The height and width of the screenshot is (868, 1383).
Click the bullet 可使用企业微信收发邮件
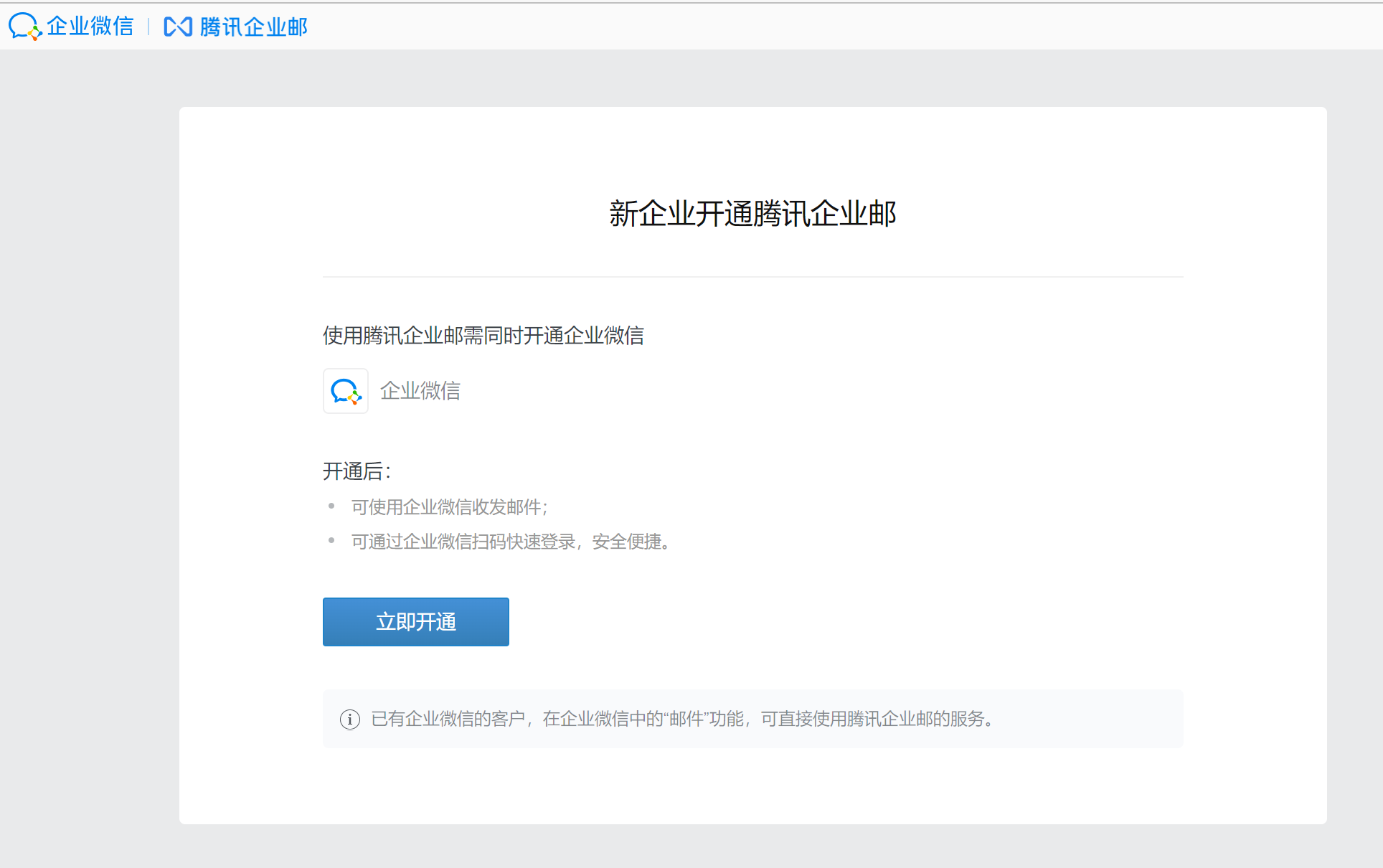(x=450, y=507)
